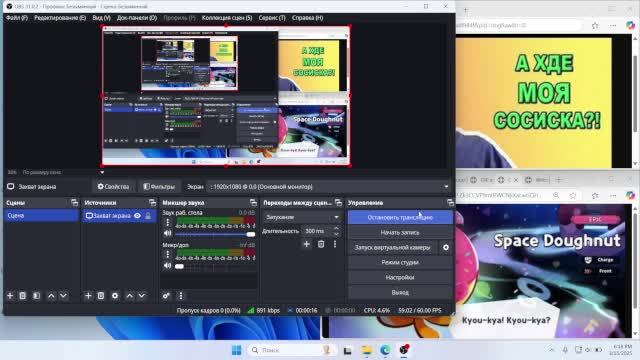Screen dimensions: 640x360
Task: Delete scene transition via trash icon
Action: click(321, 244)
